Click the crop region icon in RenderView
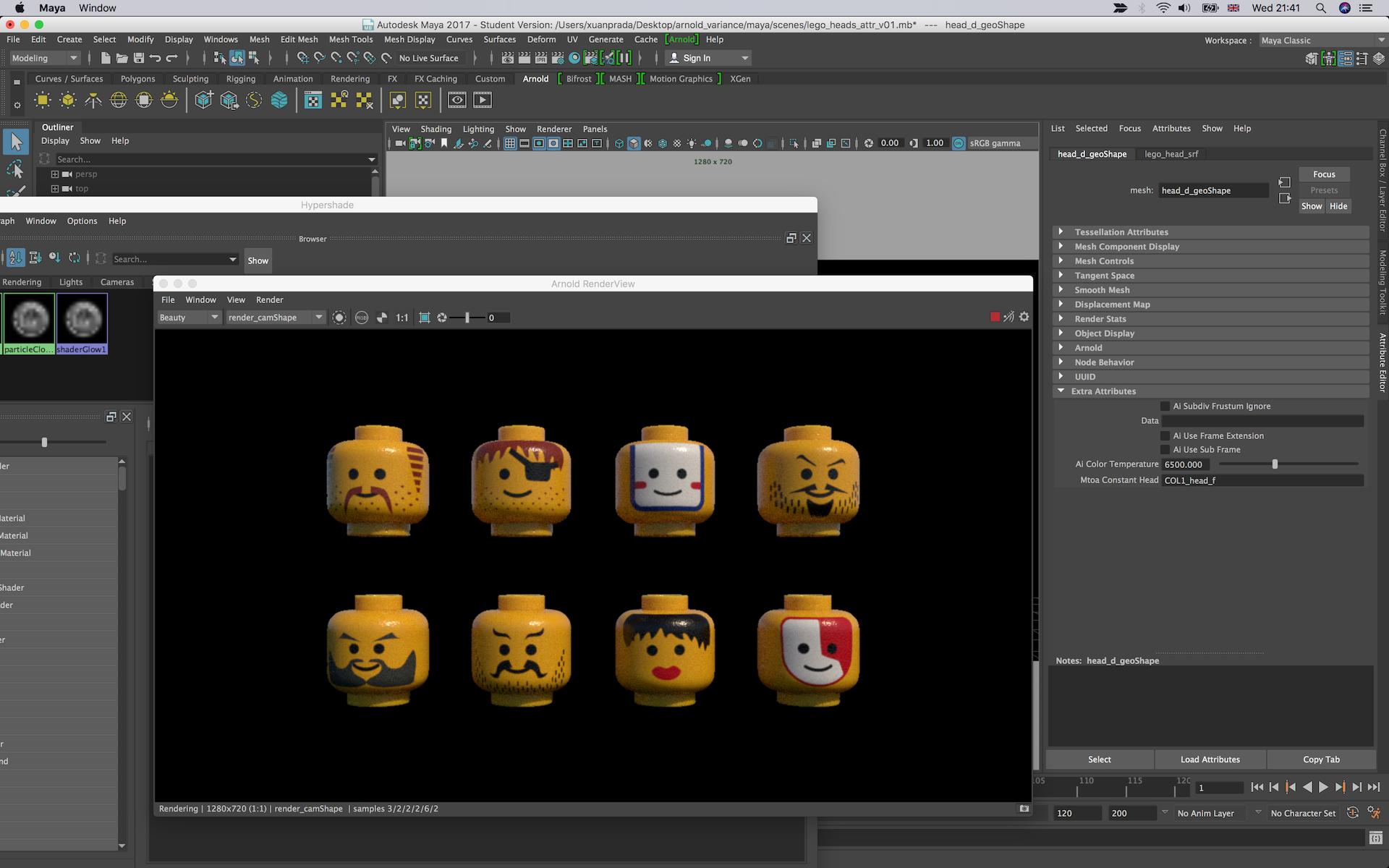The image size is (1389, 868). coord(425,318)
